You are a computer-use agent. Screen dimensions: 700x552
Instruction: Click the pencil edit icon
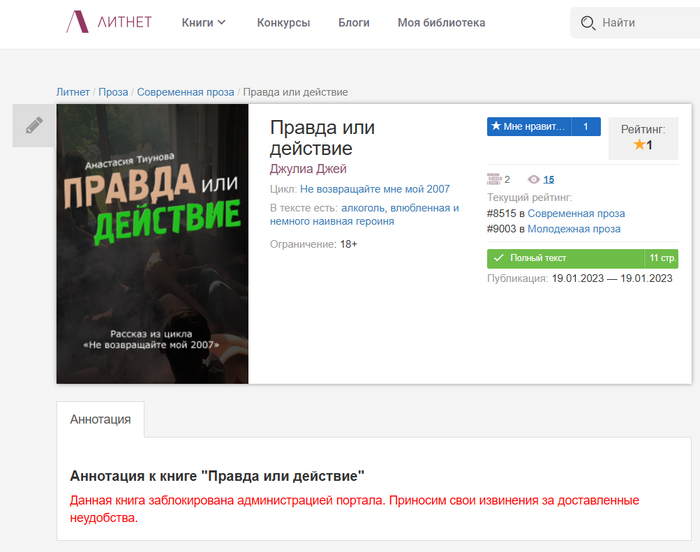[x=34, y=125]
